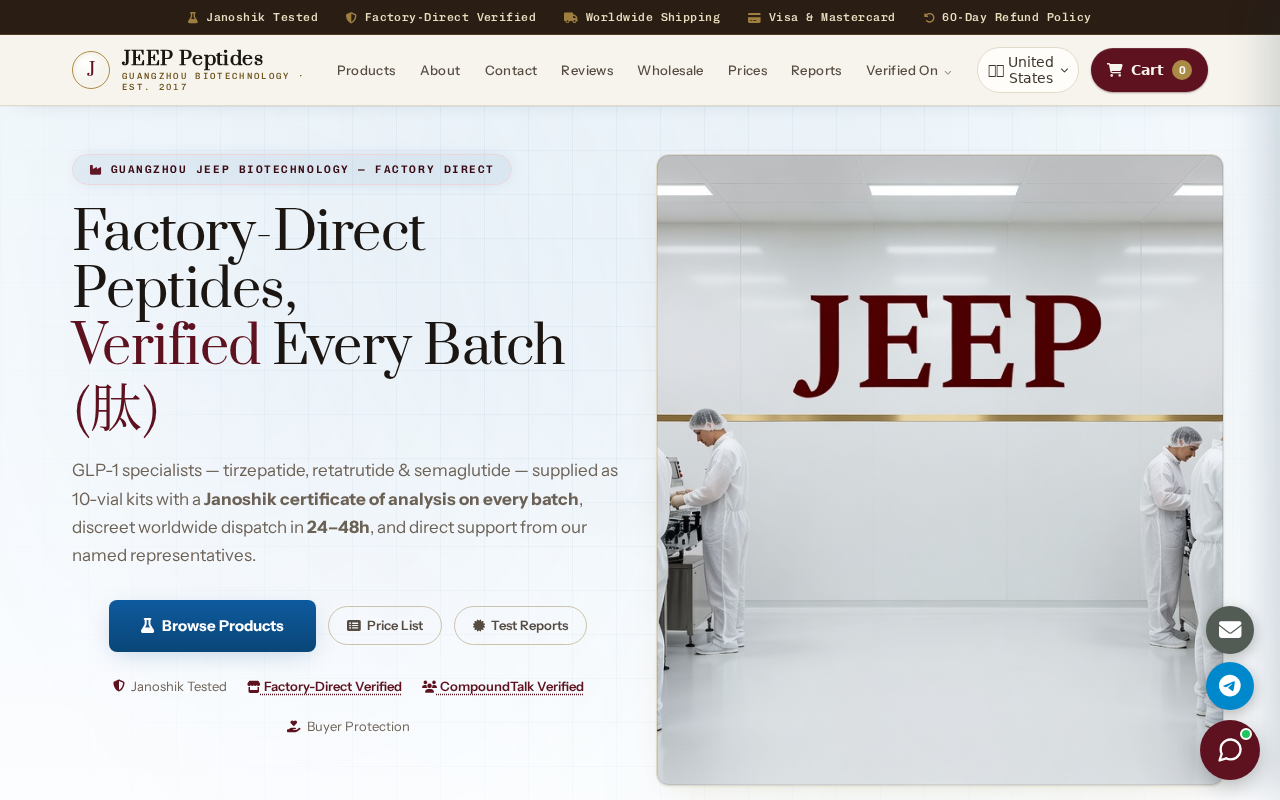Open the Wholesale page

tap(670, 70)
